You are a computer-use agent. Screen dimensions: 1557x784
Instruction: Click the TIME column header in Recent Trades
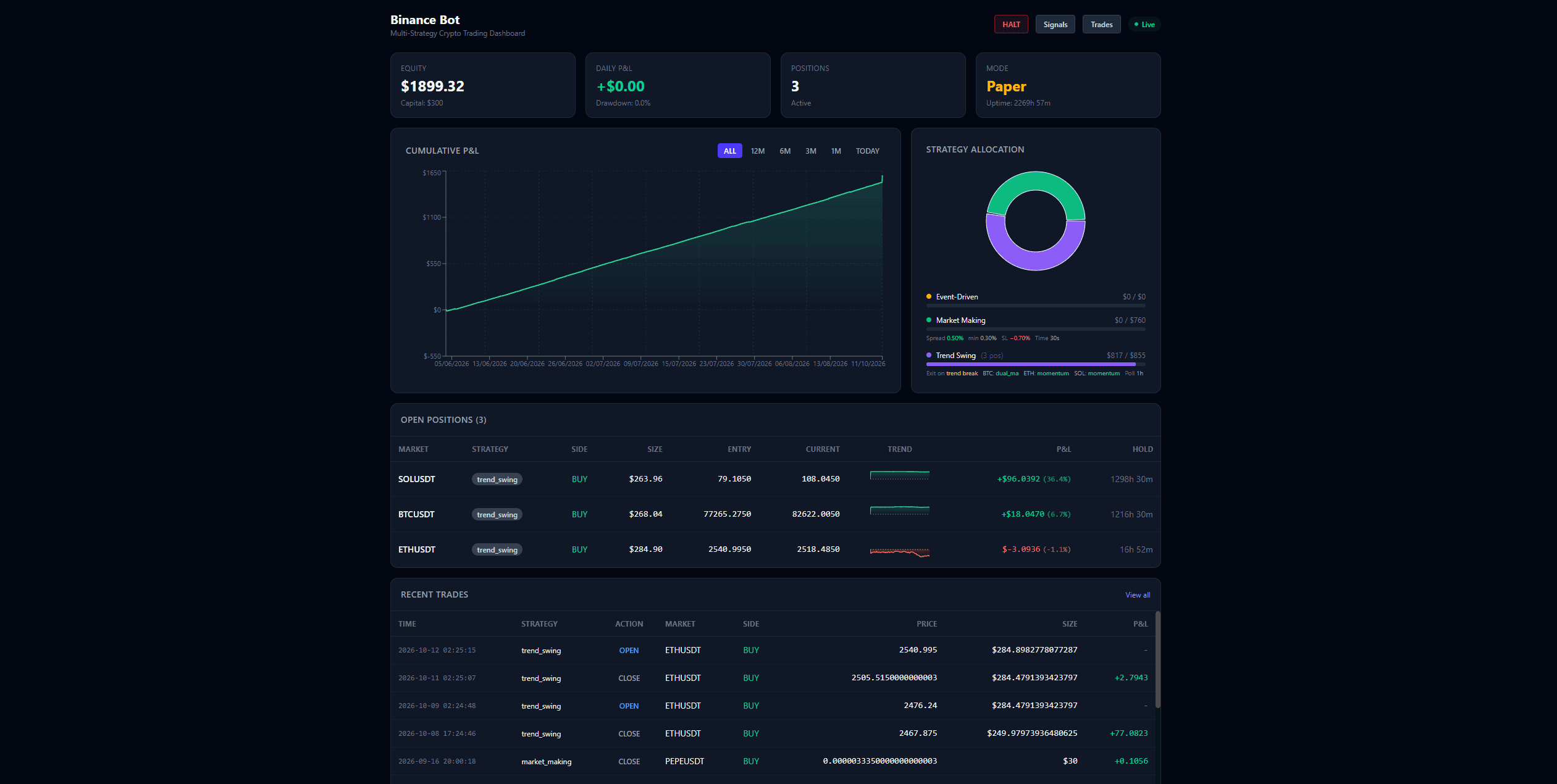(407, 624)
